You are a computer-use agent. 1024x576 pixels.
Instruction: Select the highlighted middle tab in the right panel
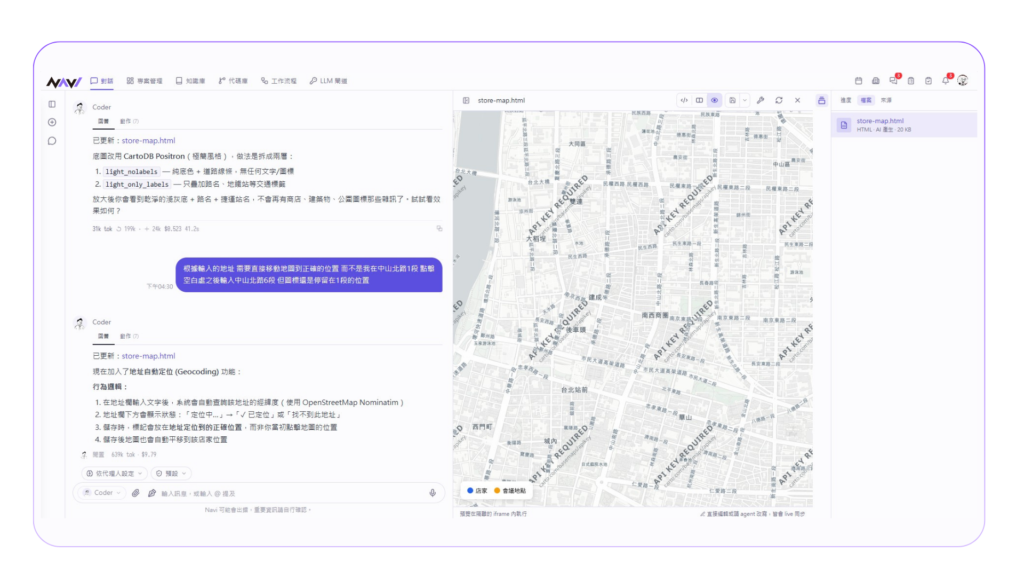866,101
